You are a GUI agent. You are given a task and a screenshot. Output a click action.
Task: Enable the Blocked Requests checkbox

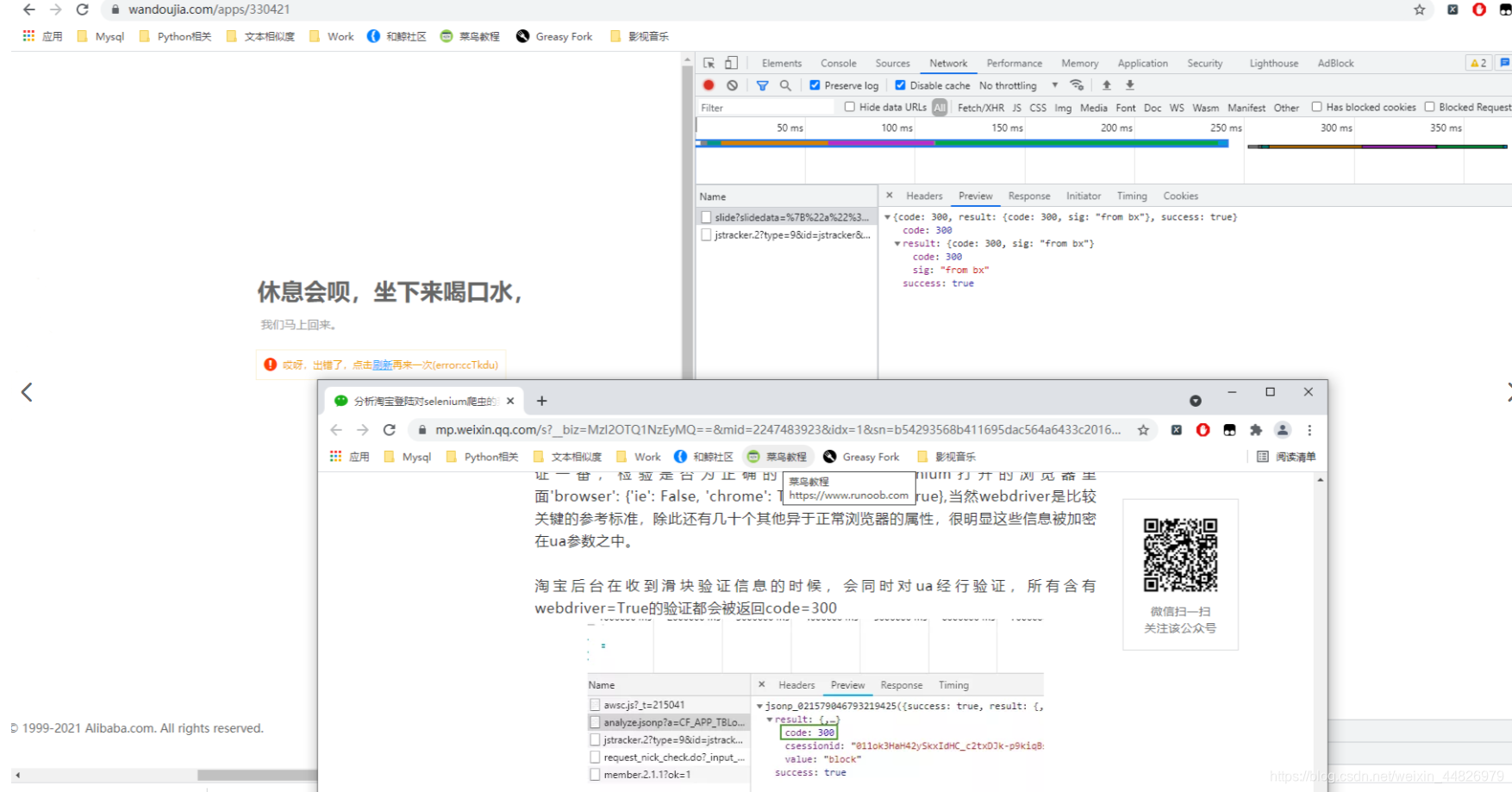point(1429,107)
